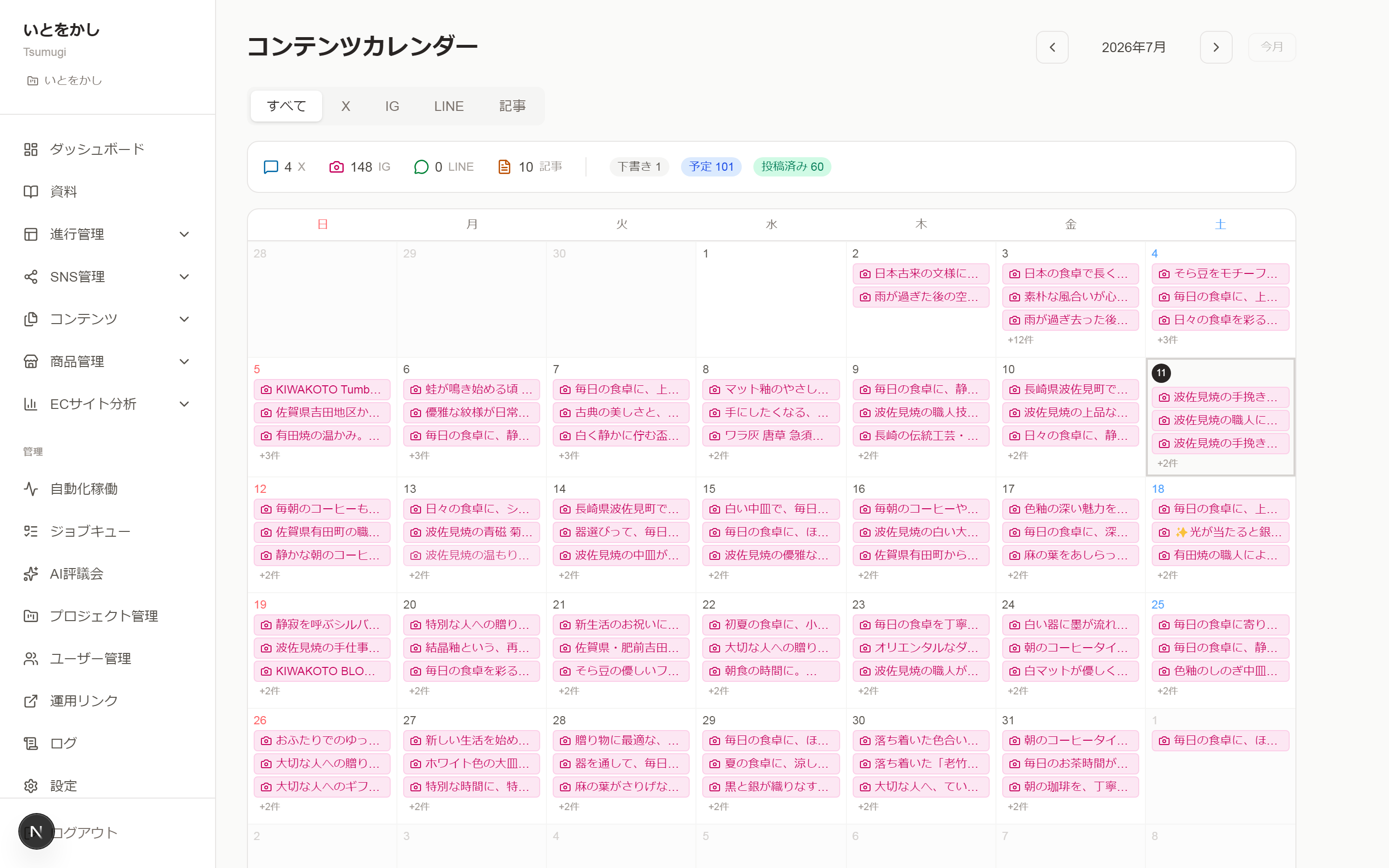Expand the SNS管理 chevron
This screenshot has width=1389, height=868.
(x=184, y=277)
